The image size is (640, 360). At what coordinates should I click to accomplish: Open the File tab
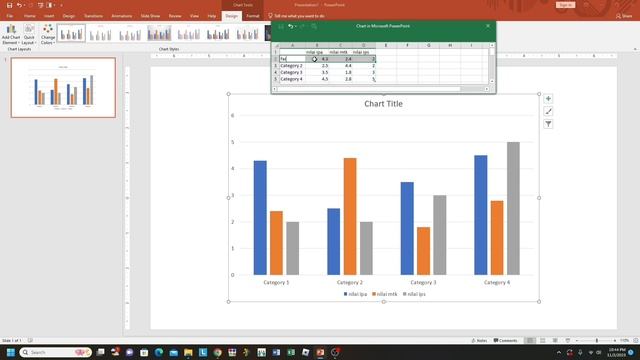tap(10, 16)
